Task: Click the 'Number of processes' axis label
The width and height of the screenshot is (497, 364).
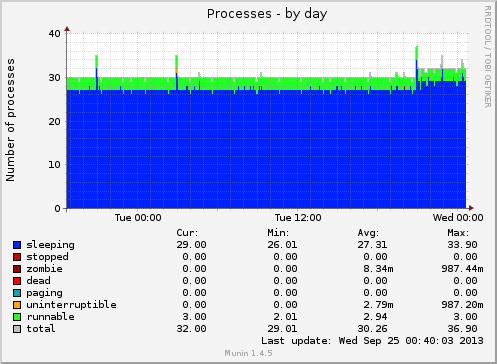Action: (x=10, y=120)
